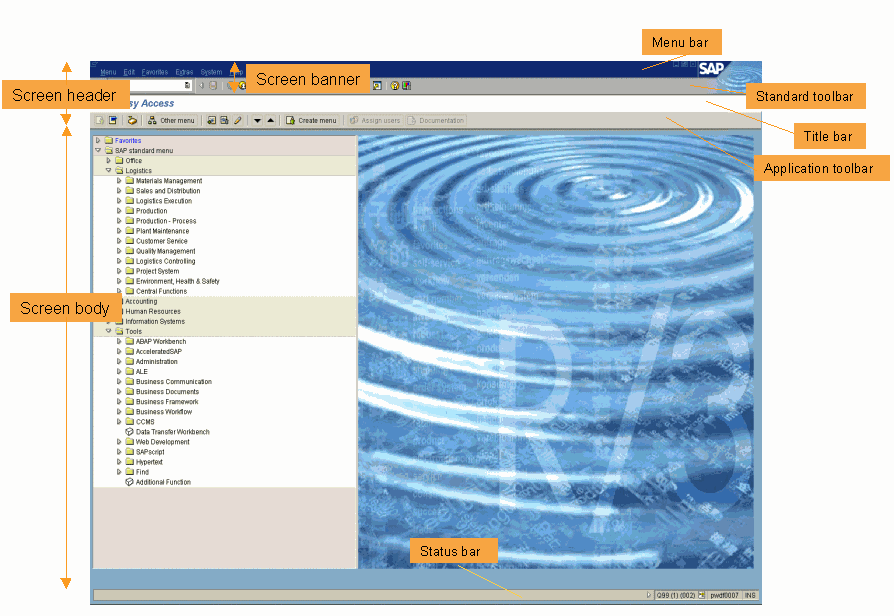Collapse the Logistics folder

tap(108, 171)
